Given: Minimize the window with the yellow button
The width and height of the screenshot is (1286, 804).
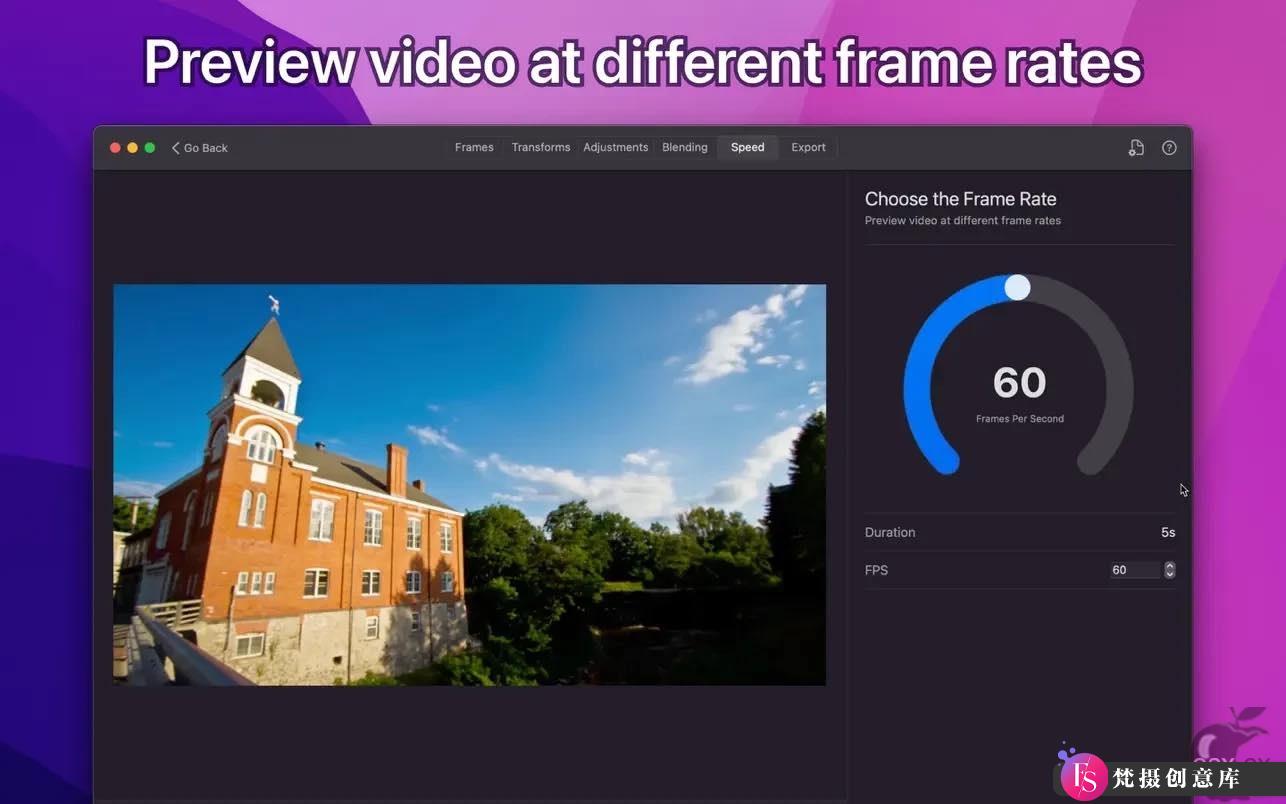Looking at the screenshot, I should tap(132, 148).
